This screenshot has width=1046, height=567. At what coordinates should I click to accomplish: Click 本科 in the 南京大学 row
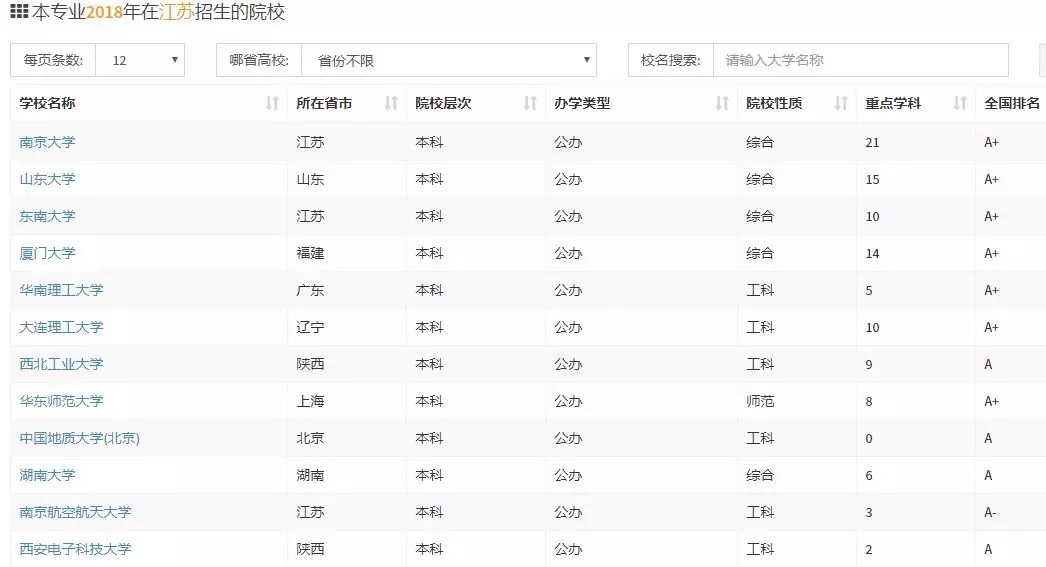pos(429,142)
